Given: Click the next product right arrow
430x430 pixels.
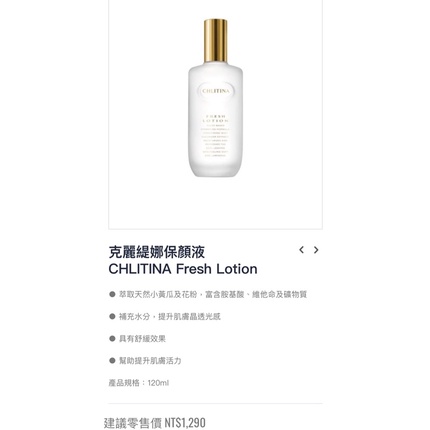Looking at the screenshot, I should click(x=316, y=250).
